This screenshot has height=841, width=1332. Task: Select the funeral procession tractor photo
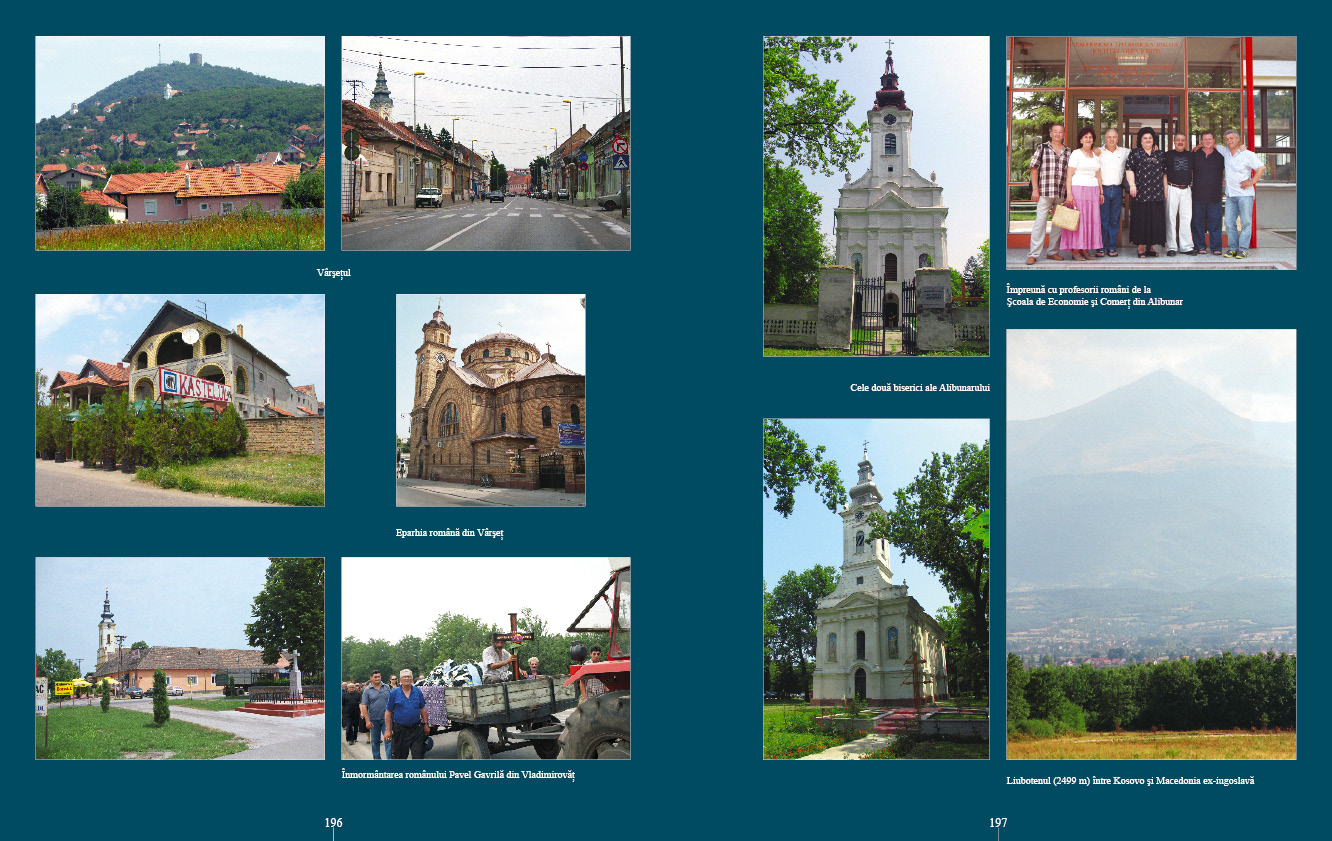pyautogui.click(x=485, y=658)
